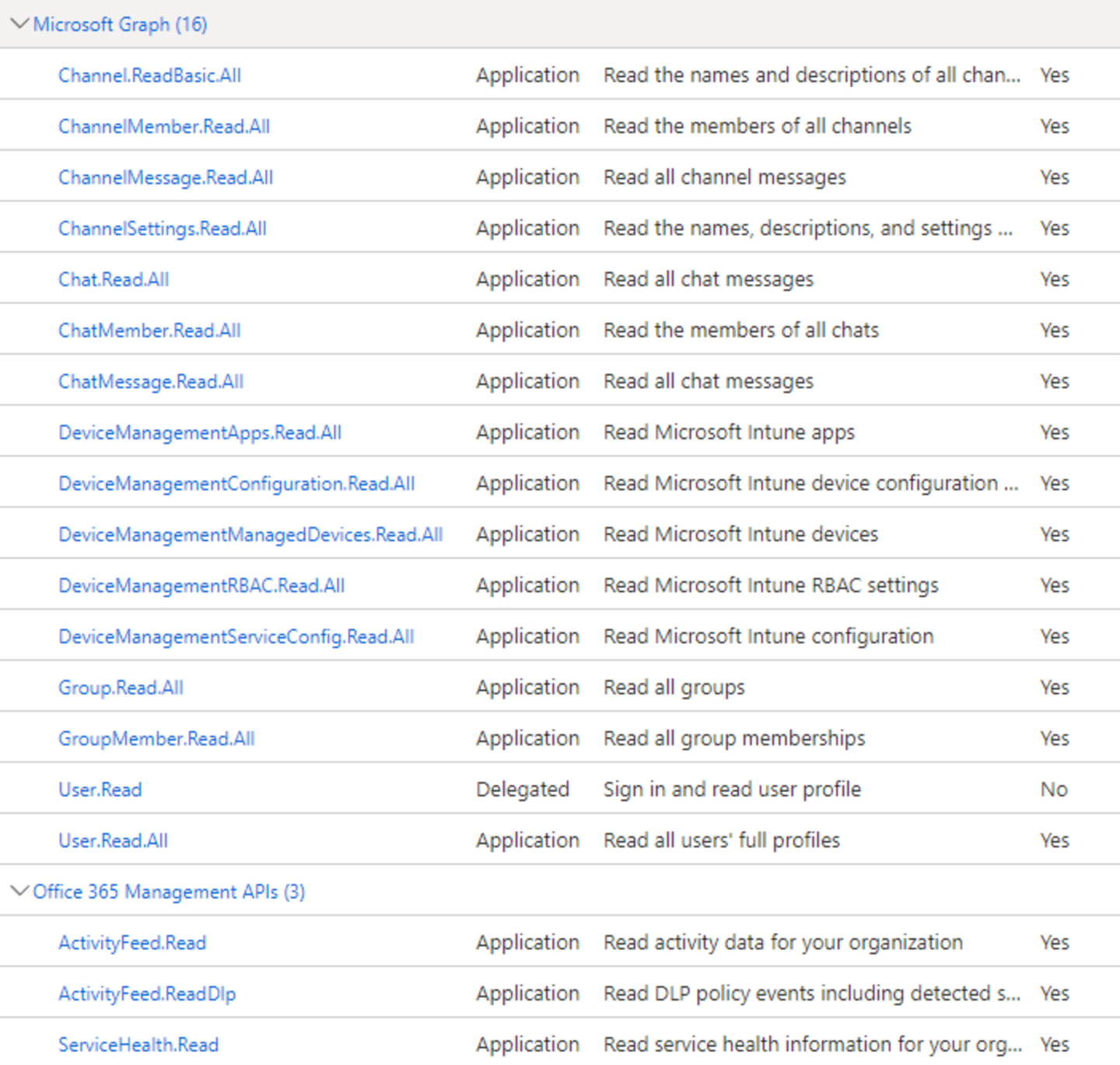Viewport: 1120px width, 1065px height.
Task: Click the 'No' consent value for User.Read
Action: 1054,790
